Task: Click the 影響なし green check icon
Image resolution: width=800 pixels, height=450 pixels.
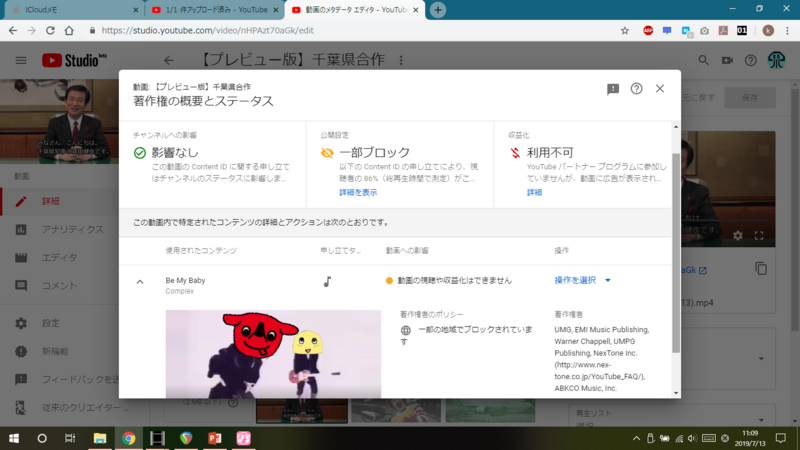Action: click(x=140, y=153)
